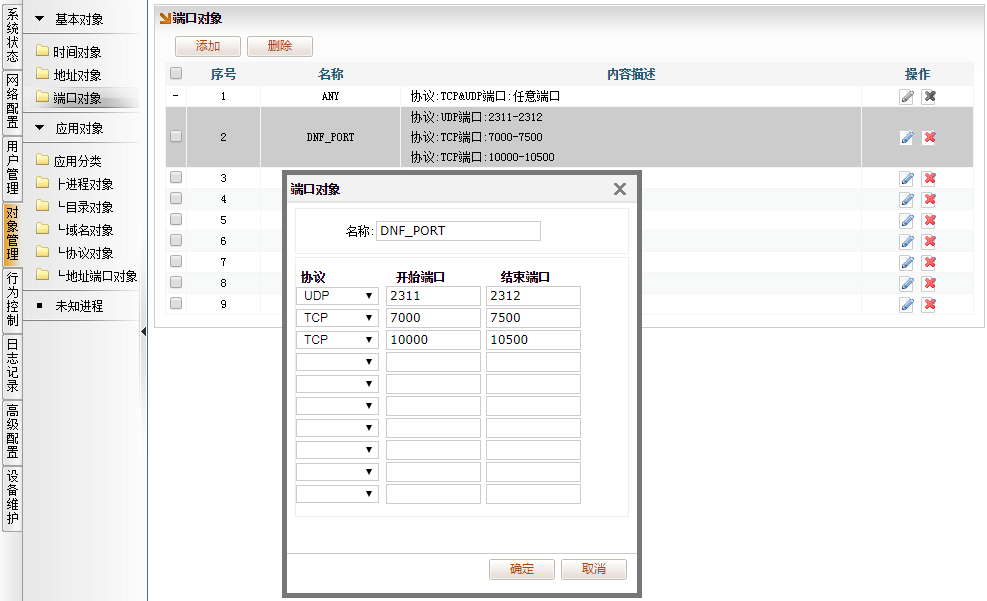Switch to the 日志记录 vertical tab

[12, 366]
